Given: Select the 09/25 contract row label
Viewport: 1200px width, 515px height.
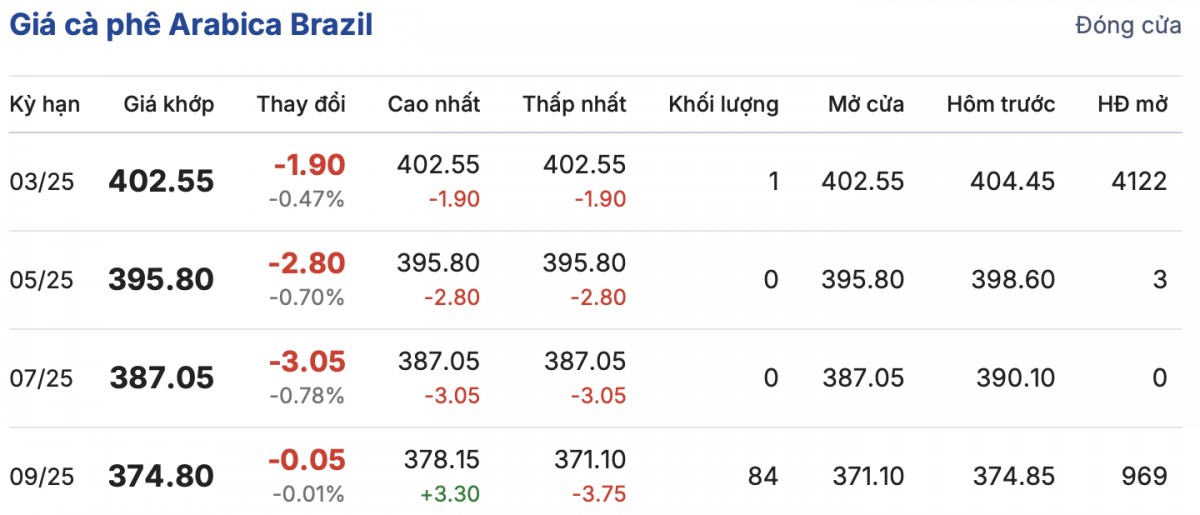Looking at the screenshot, I should pos(41,476).
